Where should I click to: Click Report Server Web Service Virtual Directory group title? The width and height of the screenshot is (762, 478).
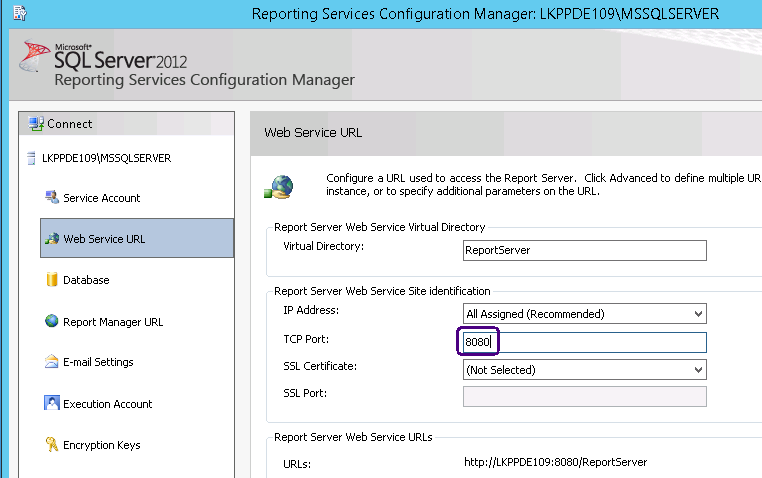(380, 227)
